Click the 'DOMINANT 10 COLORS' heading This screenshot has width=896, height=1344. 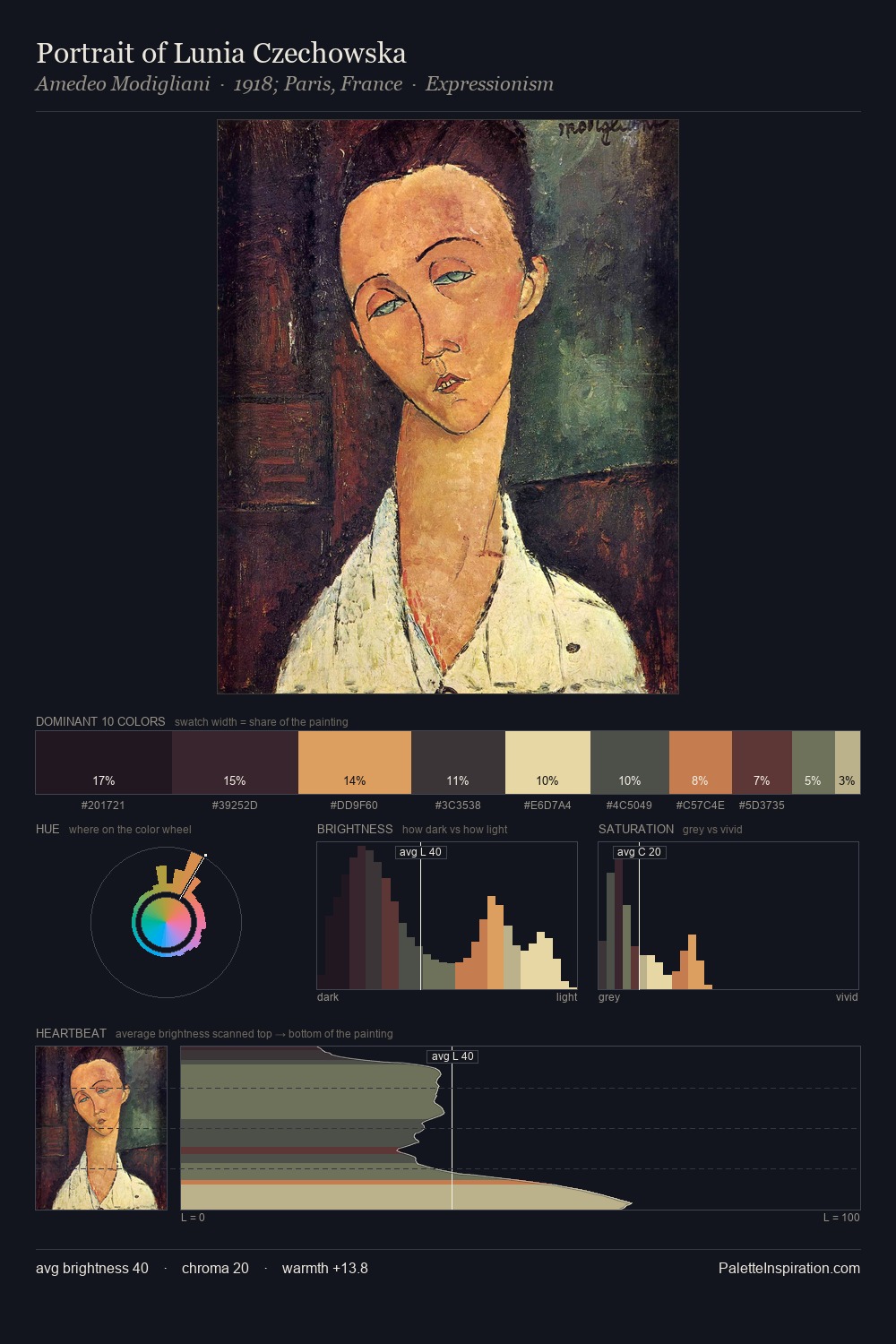coord(100,721)
